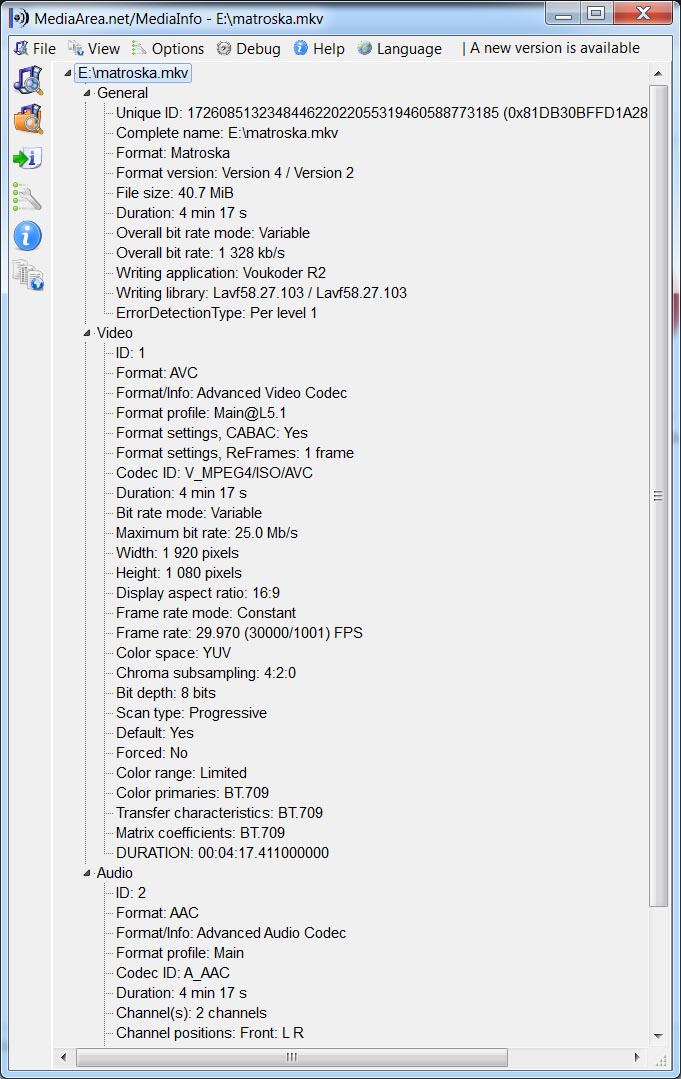The width and height of the screenshot is (681, 1079).
Task: Click the Open Folder sidebar icon
Action: point(28,119)
